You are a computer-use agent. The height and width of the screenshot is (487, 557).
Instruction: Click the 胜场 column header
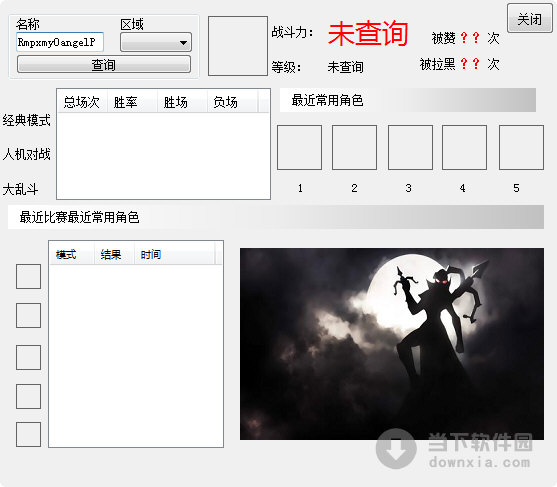pos(182,102)
